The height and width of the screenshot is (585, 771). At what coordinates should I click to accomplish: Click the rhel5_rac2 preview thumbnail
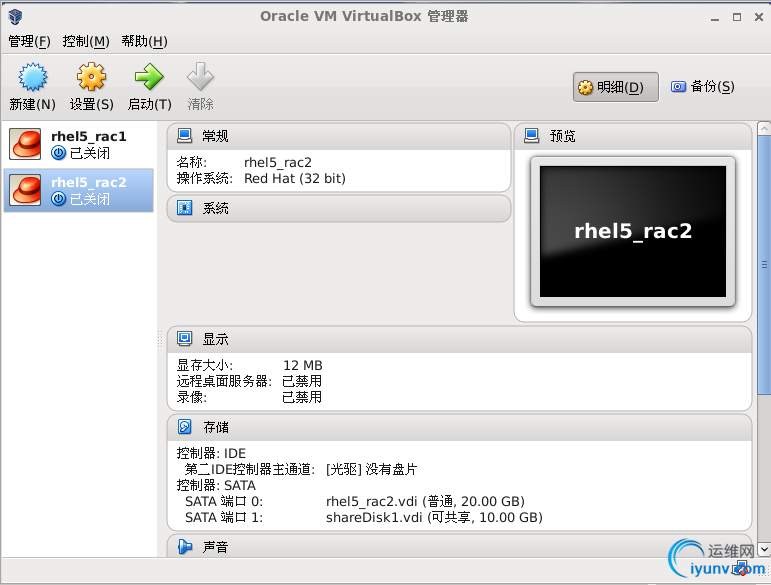pos(633,231)
